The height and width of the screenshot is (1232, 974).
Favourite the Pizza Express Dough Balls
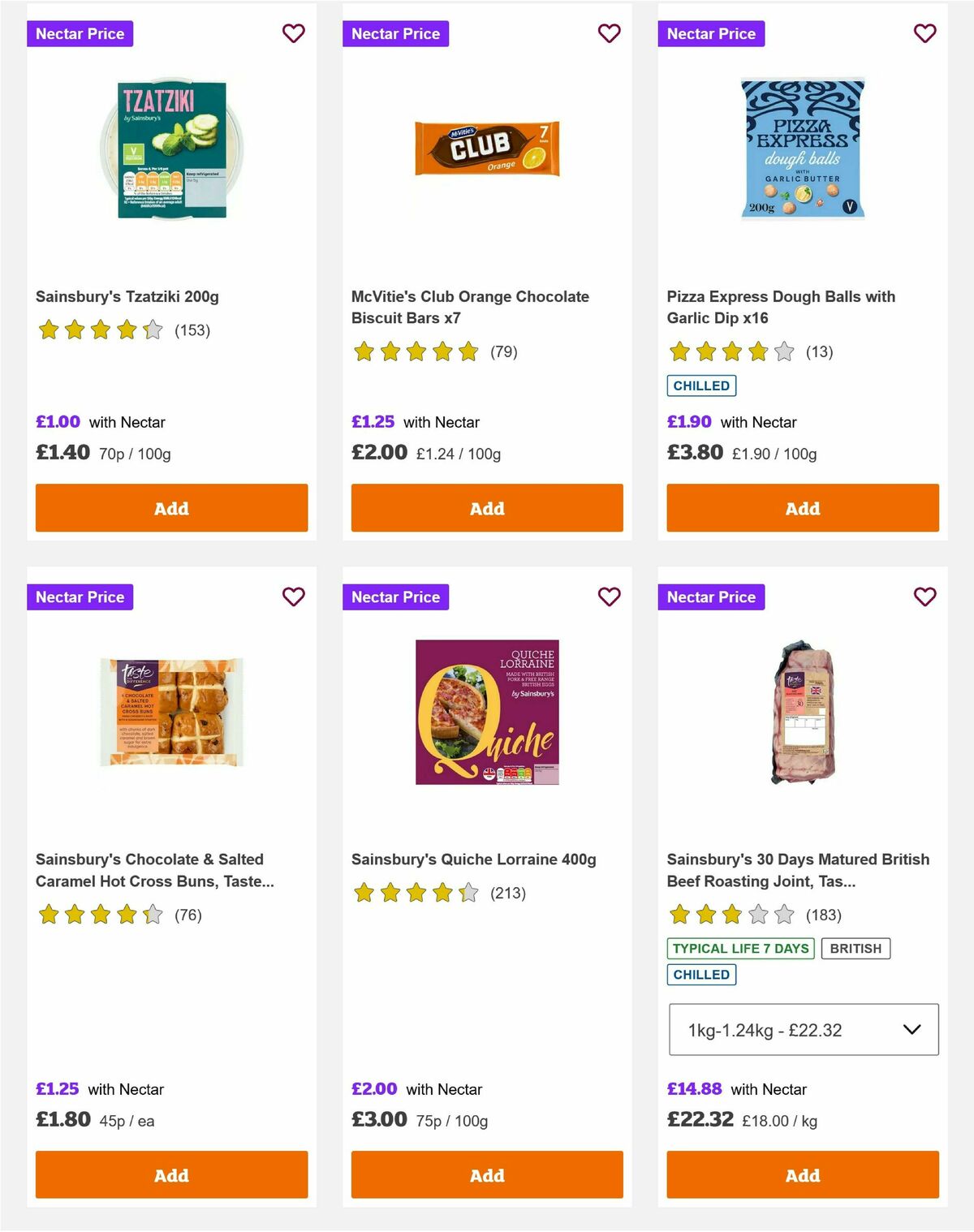pos(924,33)
